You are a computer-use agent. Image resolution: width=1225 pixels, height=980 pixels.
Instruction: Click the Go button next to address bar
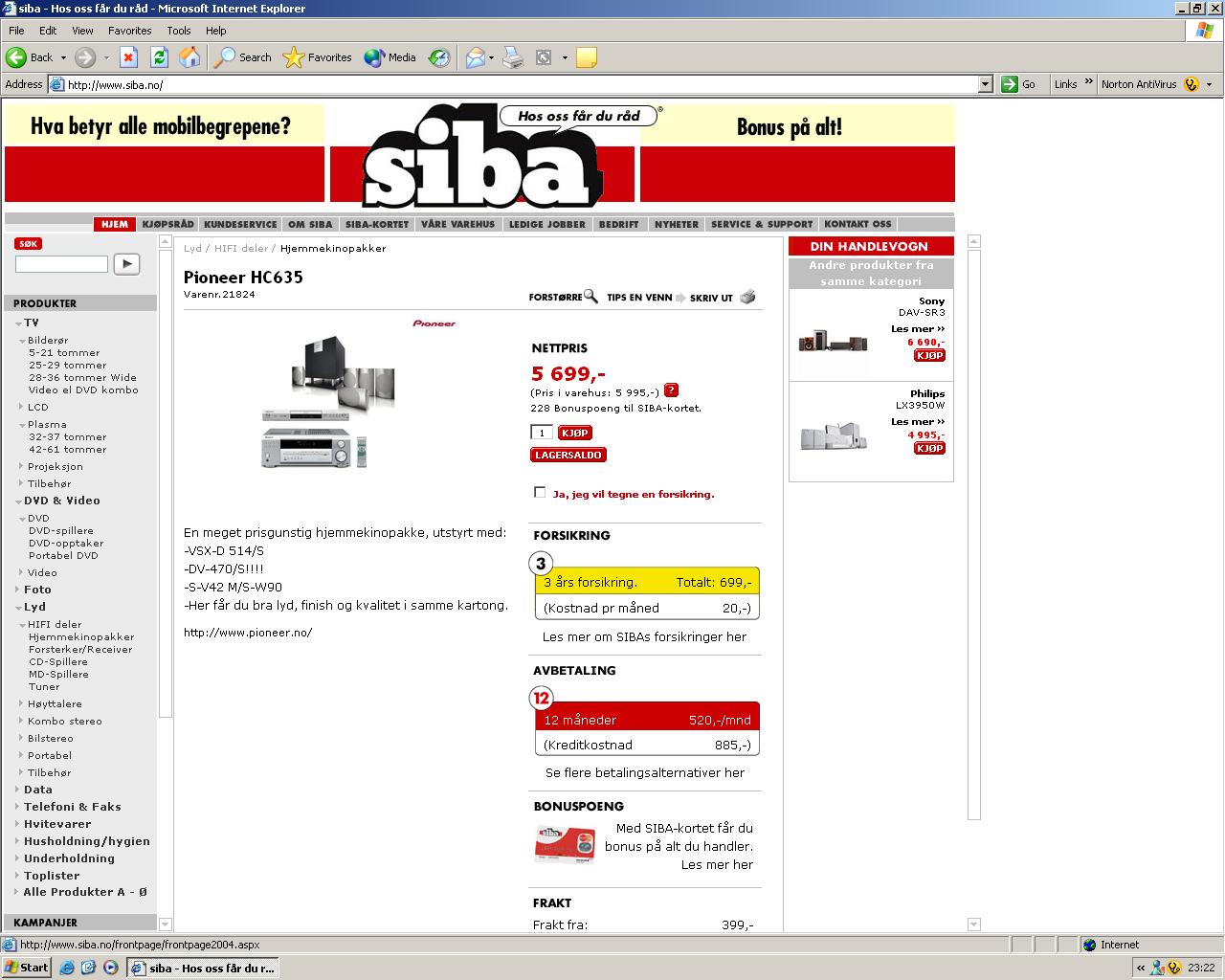coord(1018,84)
